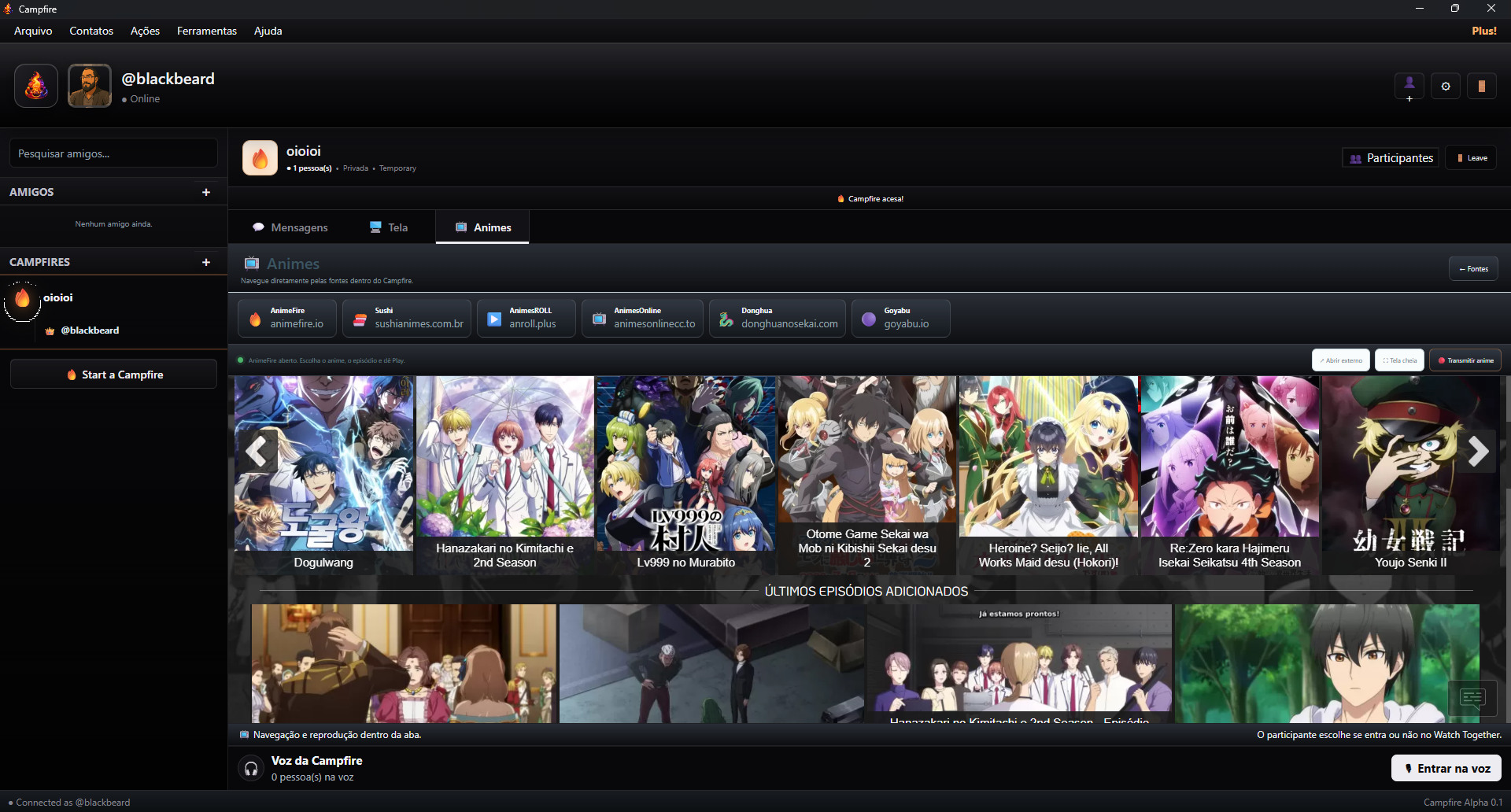Open the Youjo Senki II poster
The height and width of the screenshot is (812, 1511).
[1410, 475]
